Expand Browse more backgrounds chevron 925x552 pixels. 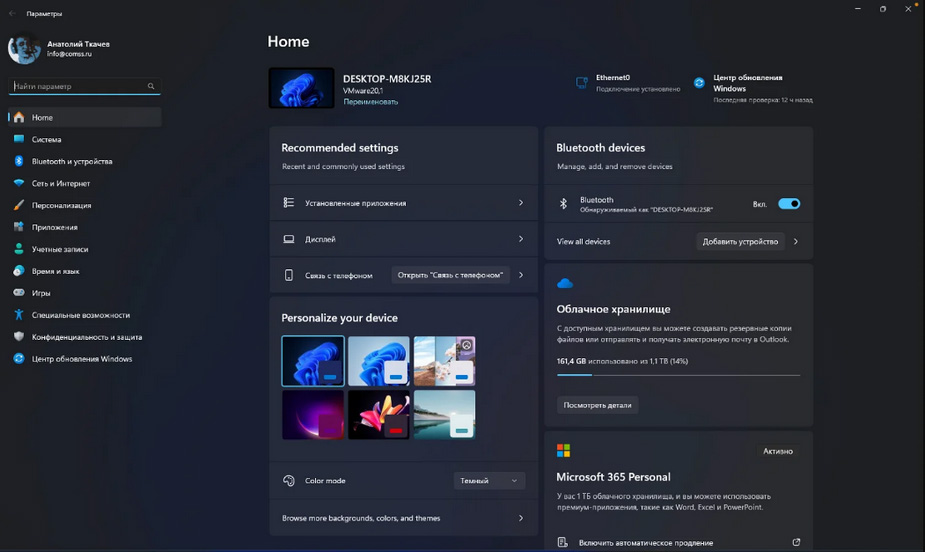521,518
